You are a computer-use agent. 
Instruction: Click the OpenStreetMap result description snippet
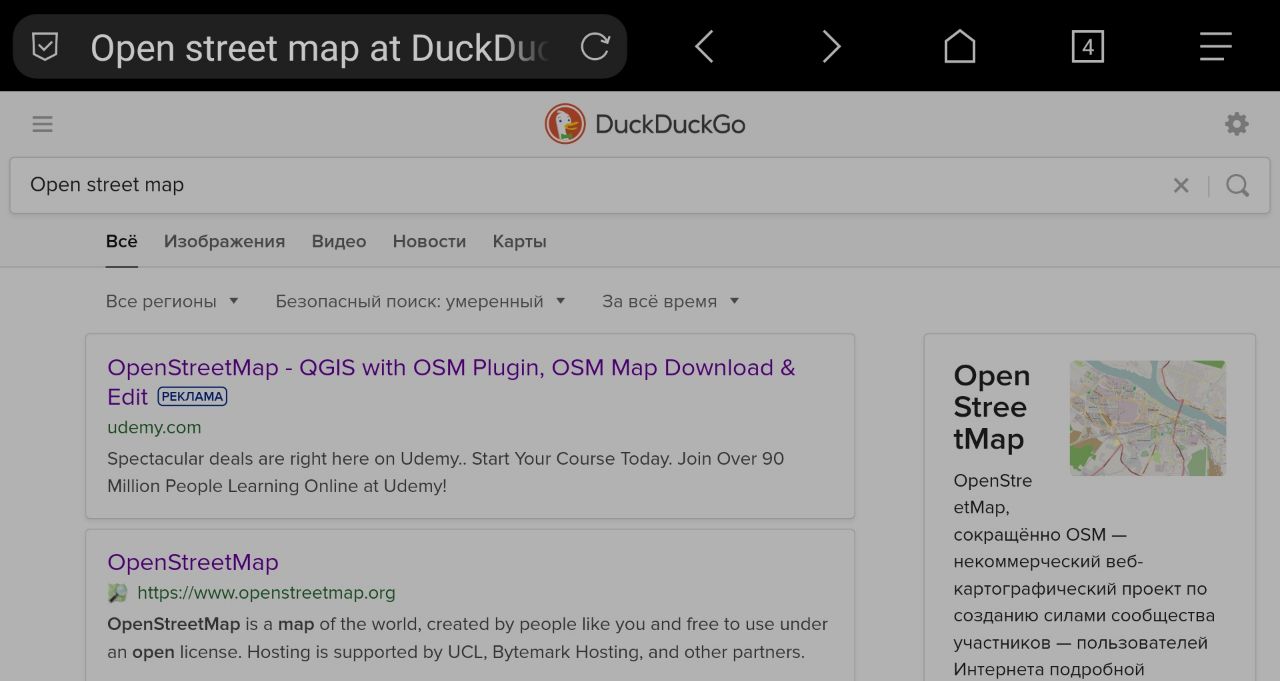click(x=467, y=638)
